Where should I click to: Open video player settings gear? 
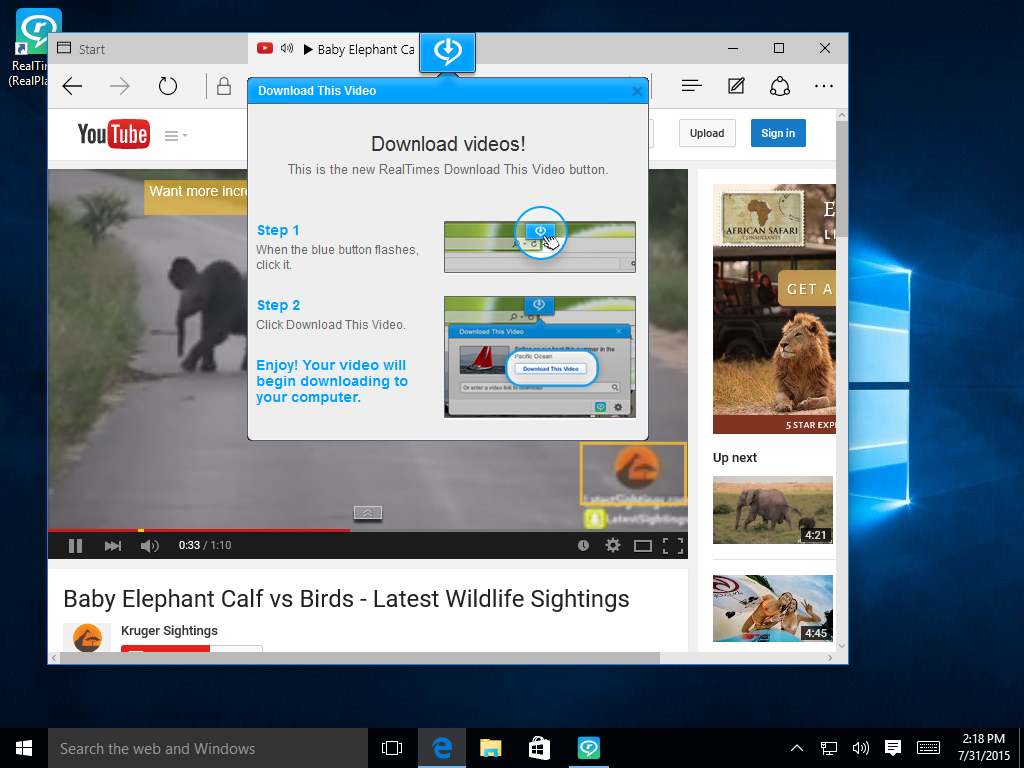click(613, 546)
